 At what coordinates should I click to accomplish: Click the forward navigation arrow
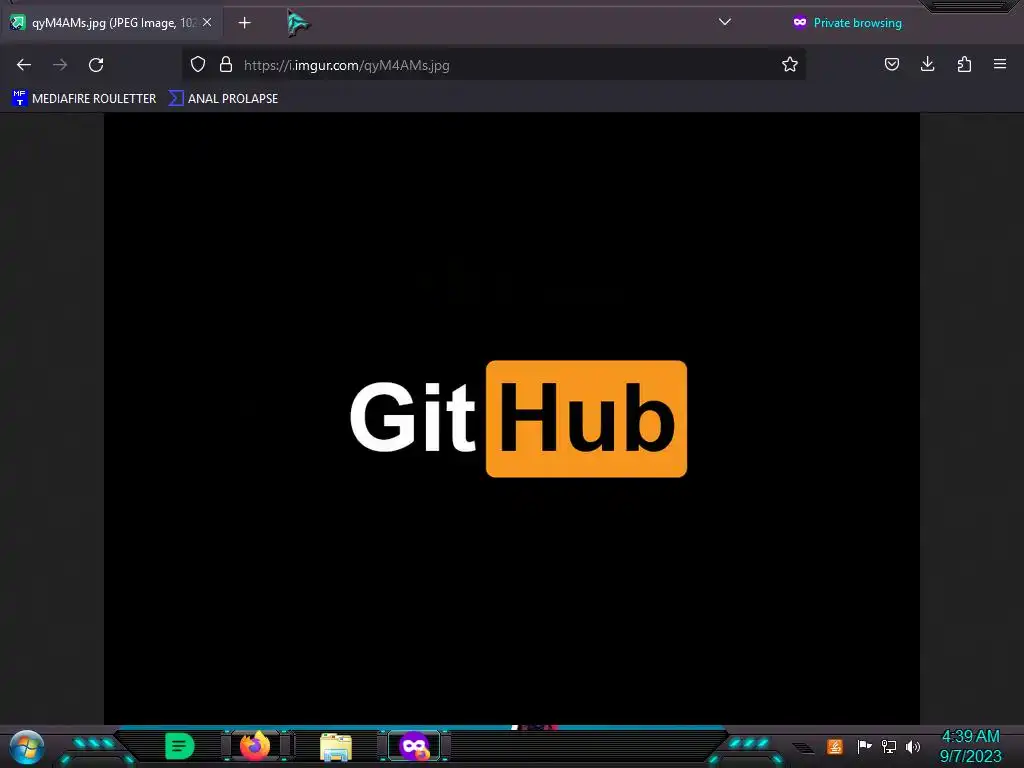click(x=60, y=65)
